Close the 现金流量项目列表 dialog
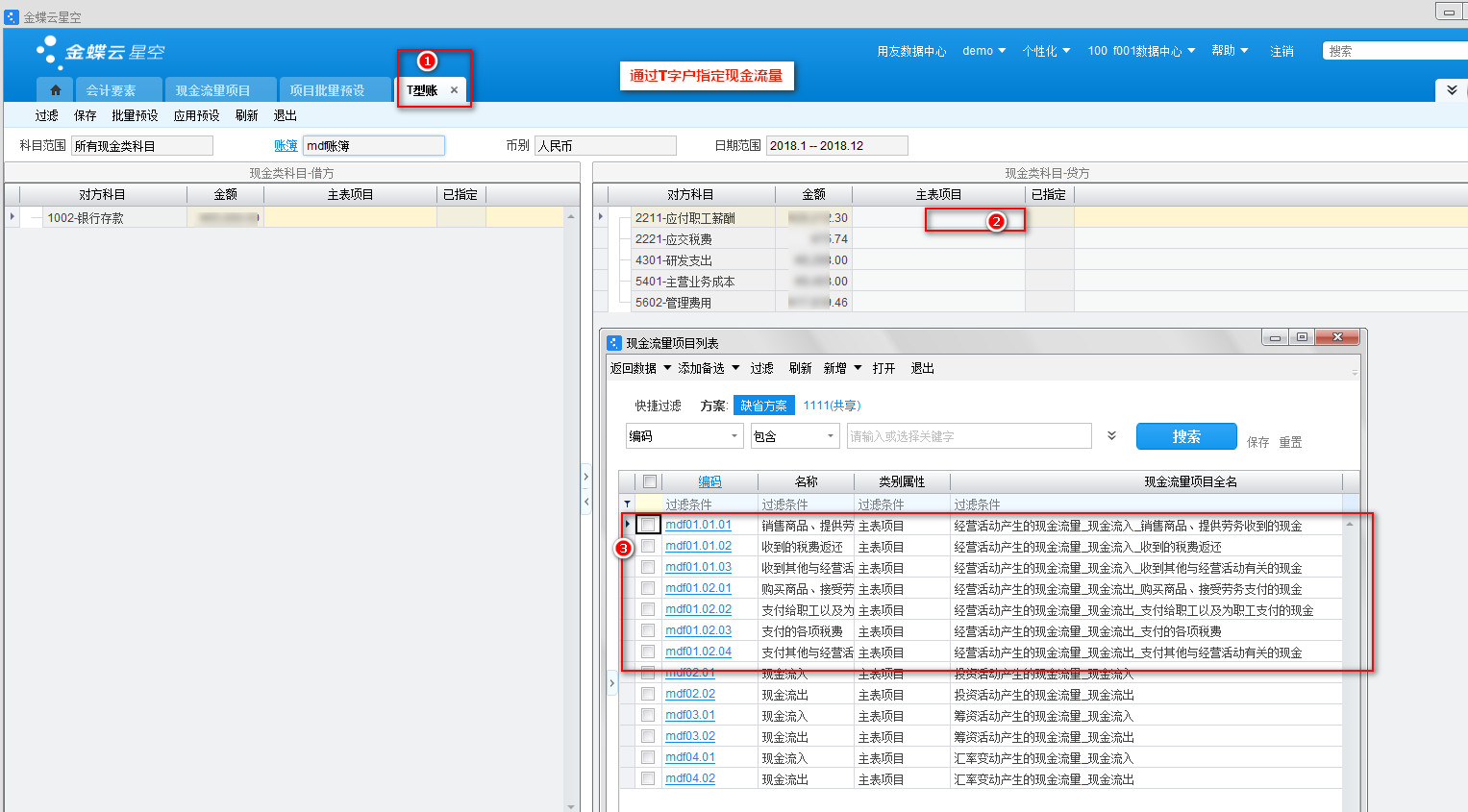The height and width of the screenshot is (812, 1468). [x=1336, y=337]
